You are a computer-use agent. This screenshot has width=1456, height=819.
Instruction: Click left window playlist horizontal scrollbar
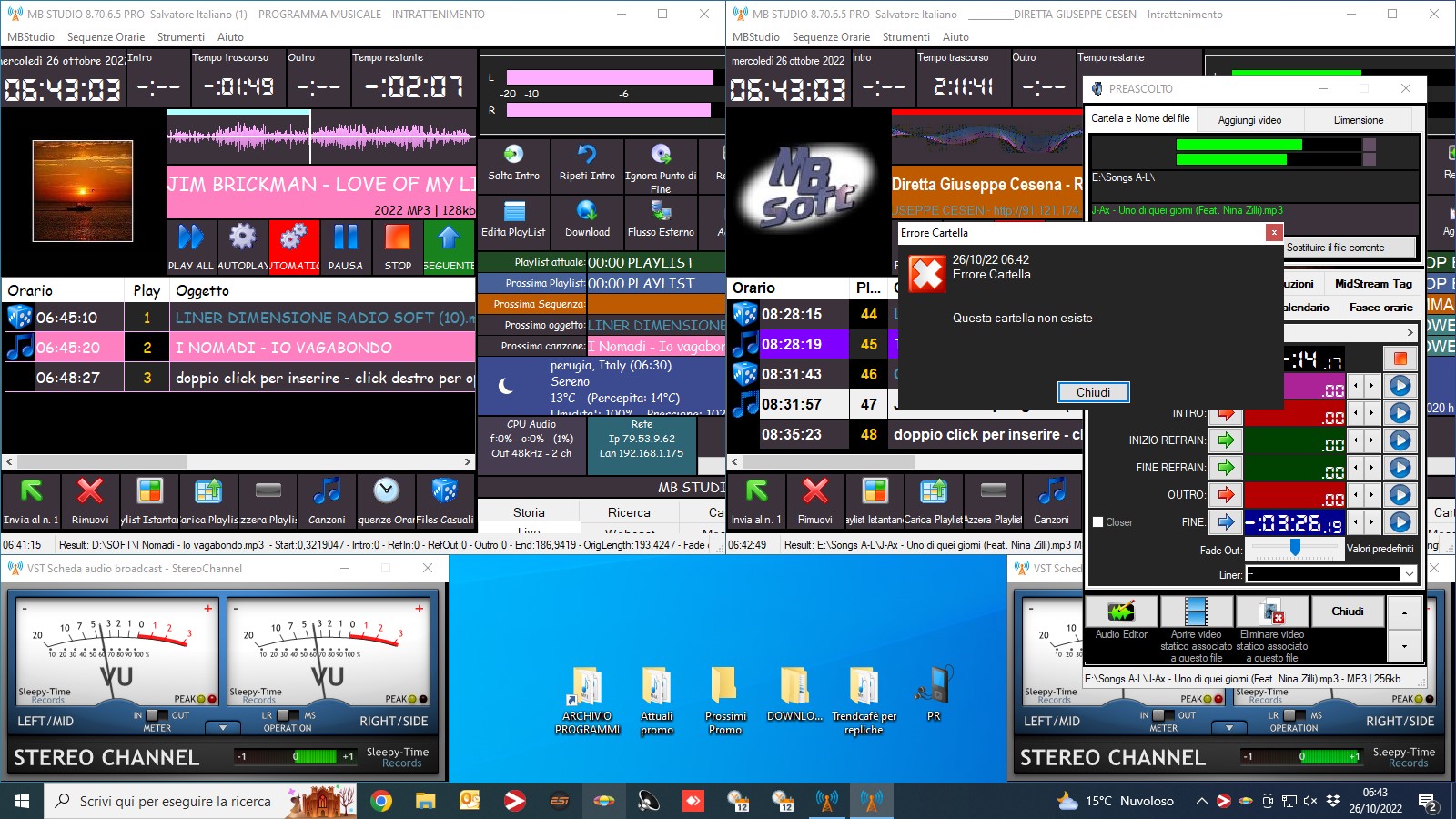pos(238,461)
